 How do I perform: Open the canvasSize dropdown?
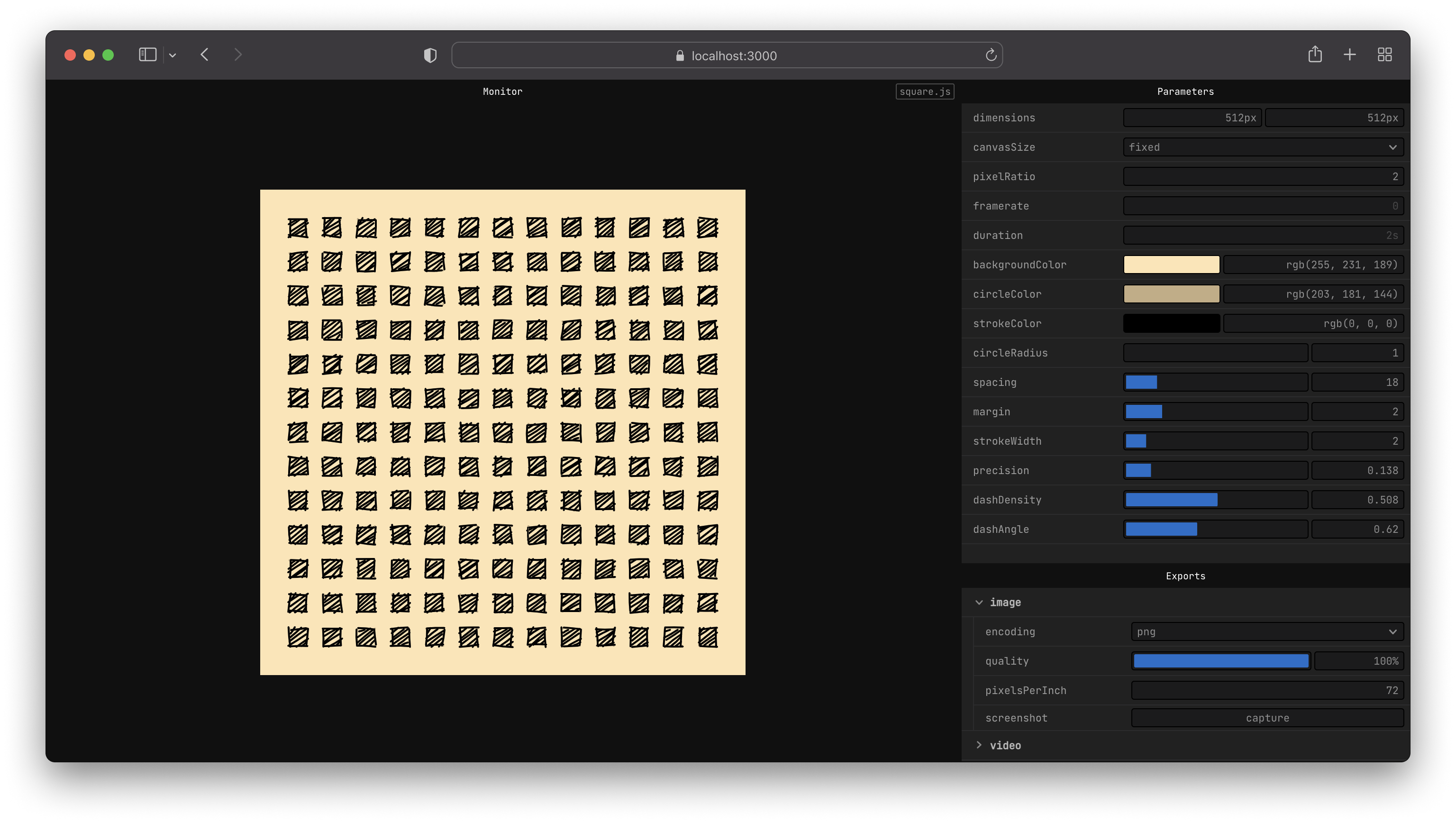point(1263,147)
